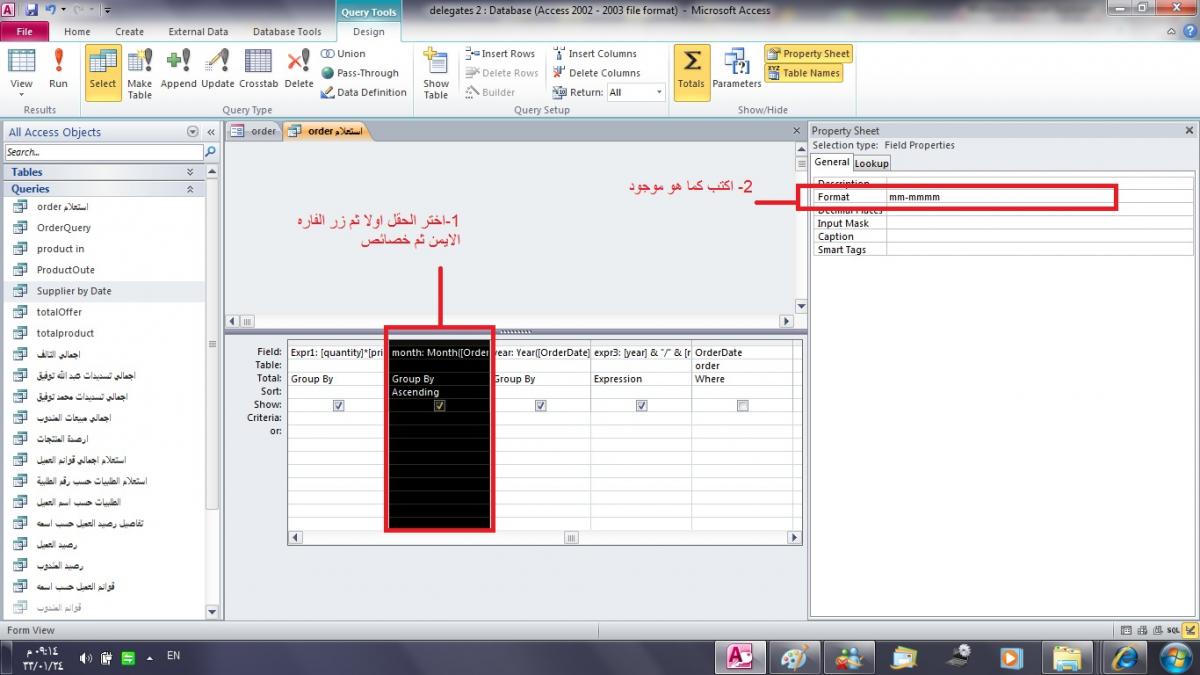Select the Union query option
The width and height of the screenshot is (1200, 675).
344,54
